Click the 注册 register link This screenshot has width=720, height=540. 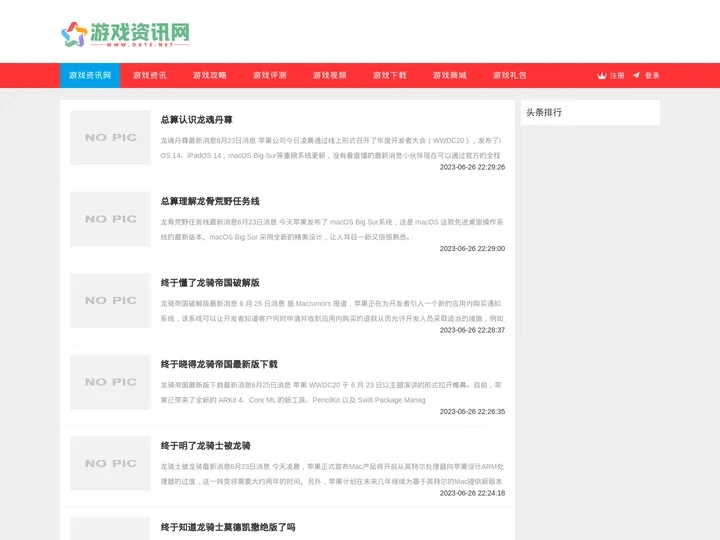pyautogui.click(x=617, y=76)
